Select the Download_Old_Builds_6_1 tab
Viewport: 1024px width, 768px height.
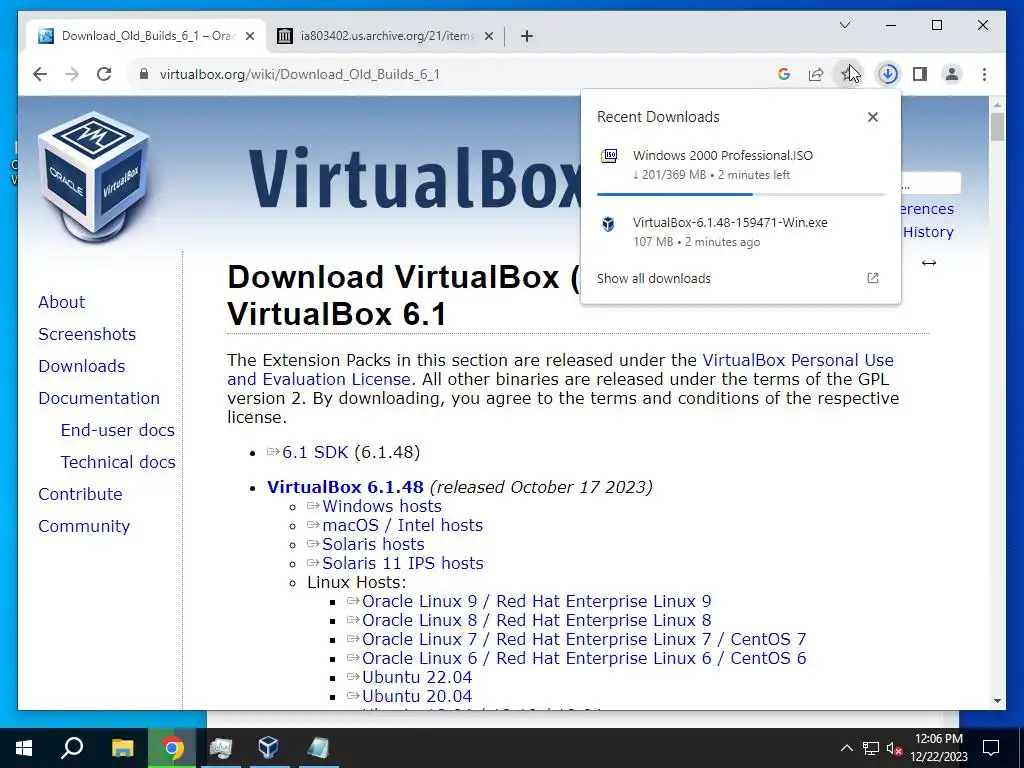click(146, 36)
